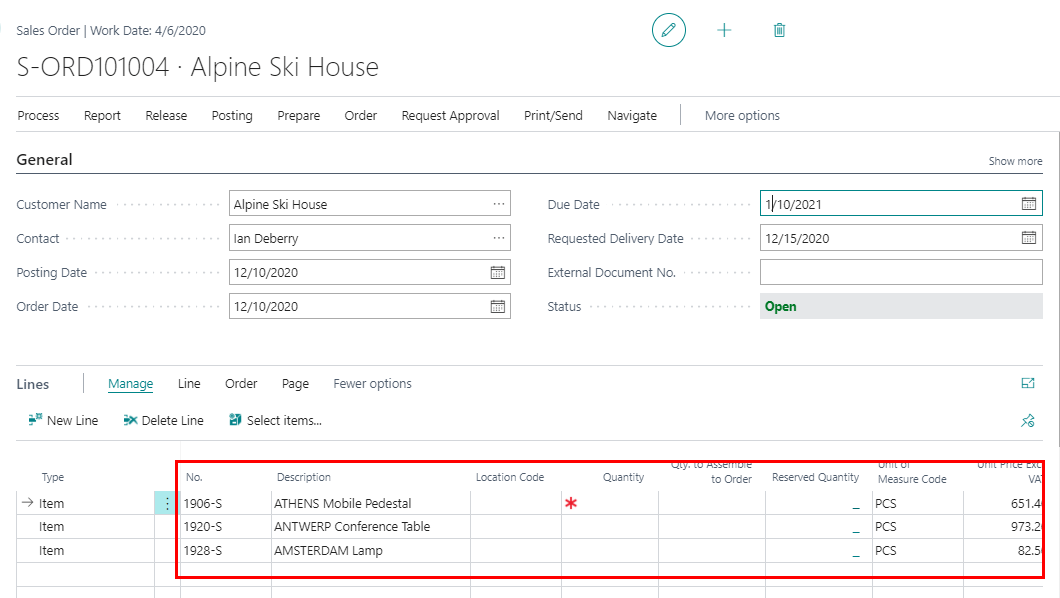Select Order tab in Lines section
Viewport: 1060px width, 598px height.
click(241, 384)
